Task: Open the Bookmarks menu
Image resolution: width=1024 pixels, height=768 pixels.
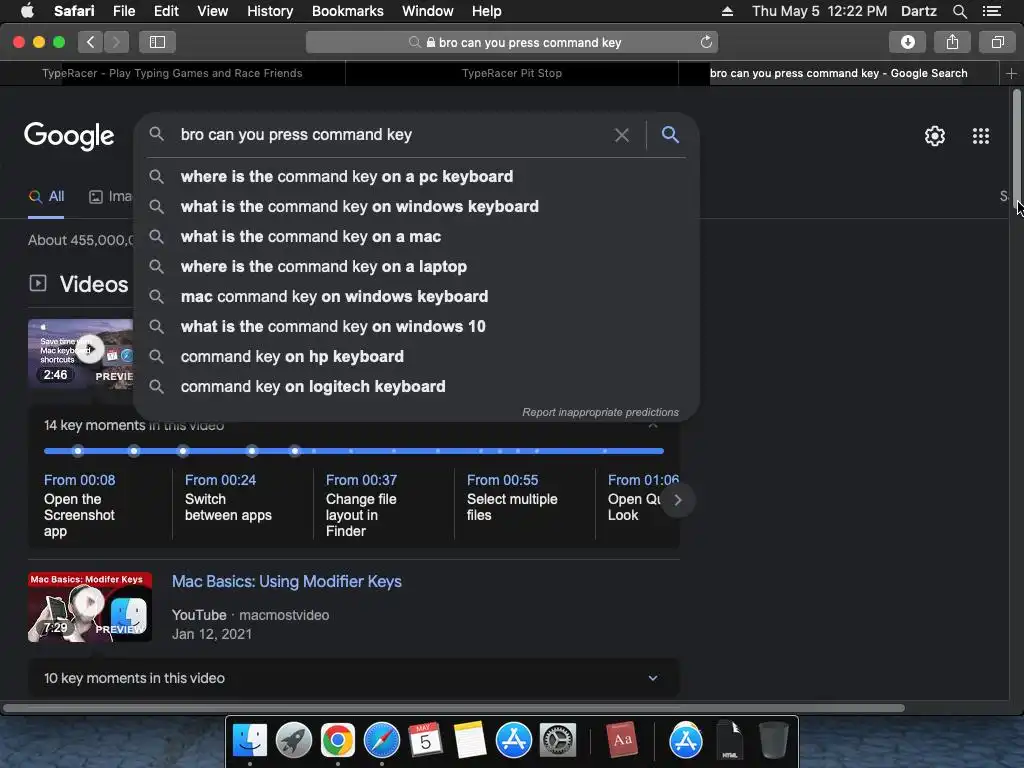Action: (x=347, y=11)
